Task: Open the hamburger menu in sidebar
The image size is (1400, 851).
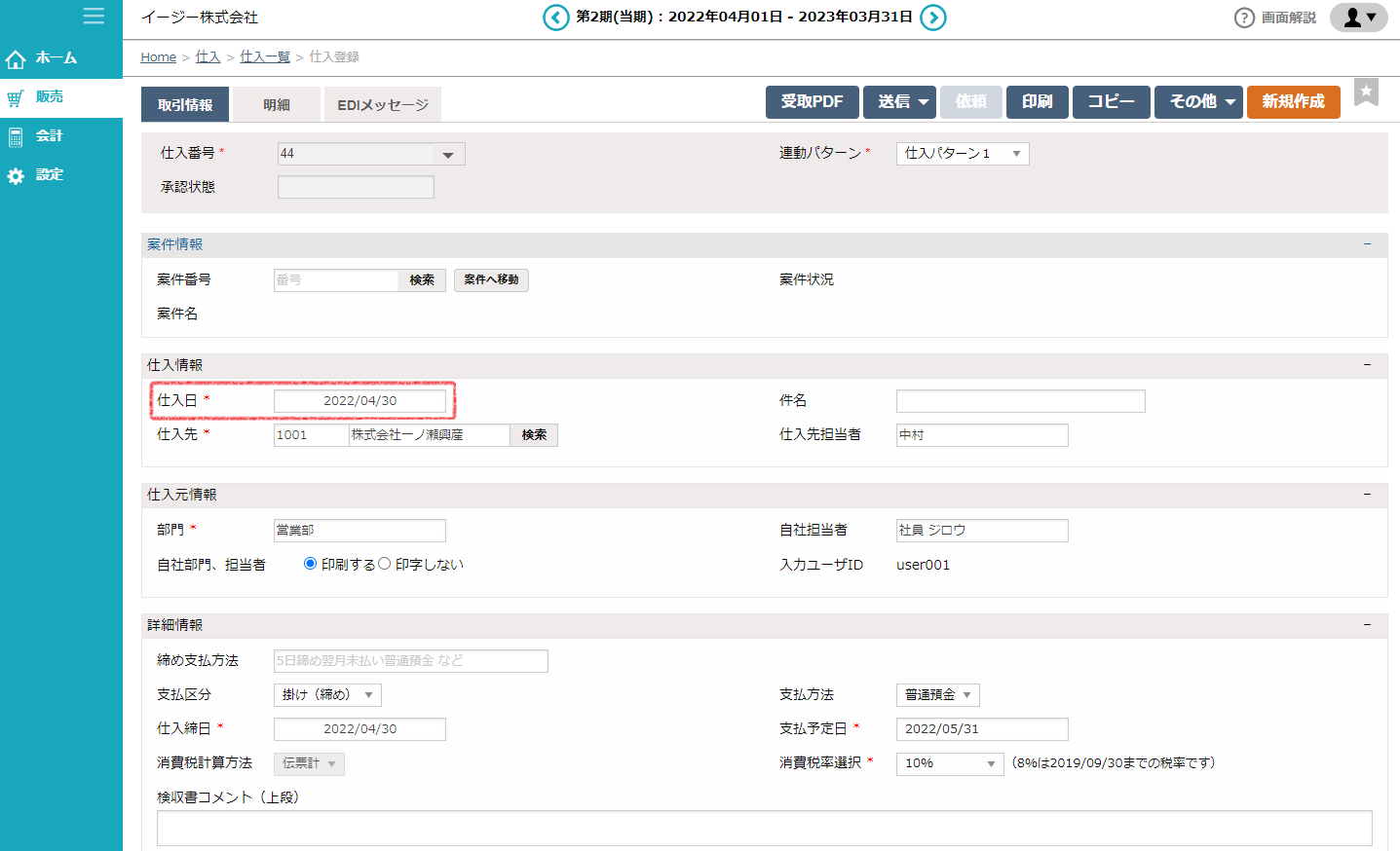Action: (94, 16)
